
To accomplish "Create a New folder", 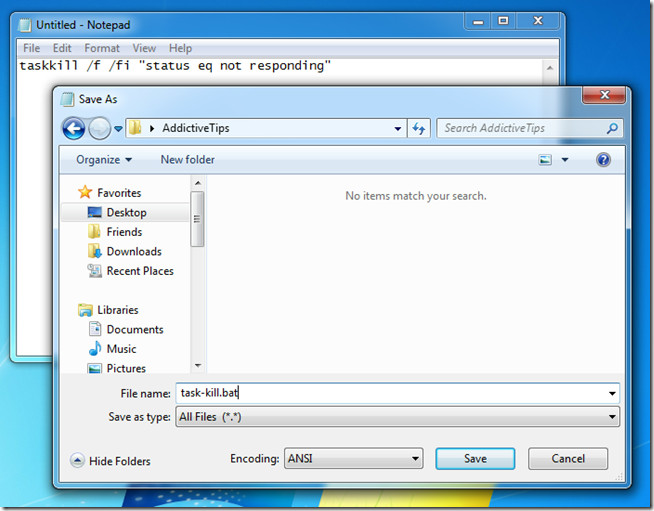I will tap(188, 160).
